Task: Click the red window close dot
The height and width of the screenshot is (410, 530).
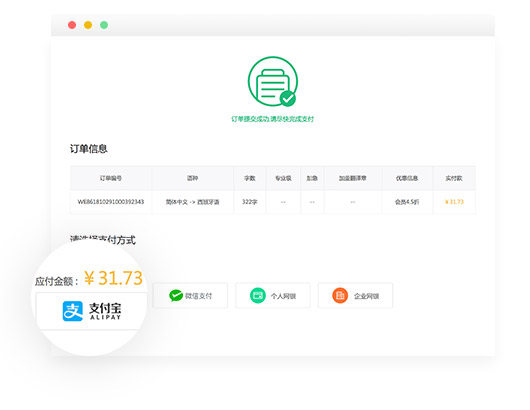Action: pyautogui.click(x=72, y=25)
